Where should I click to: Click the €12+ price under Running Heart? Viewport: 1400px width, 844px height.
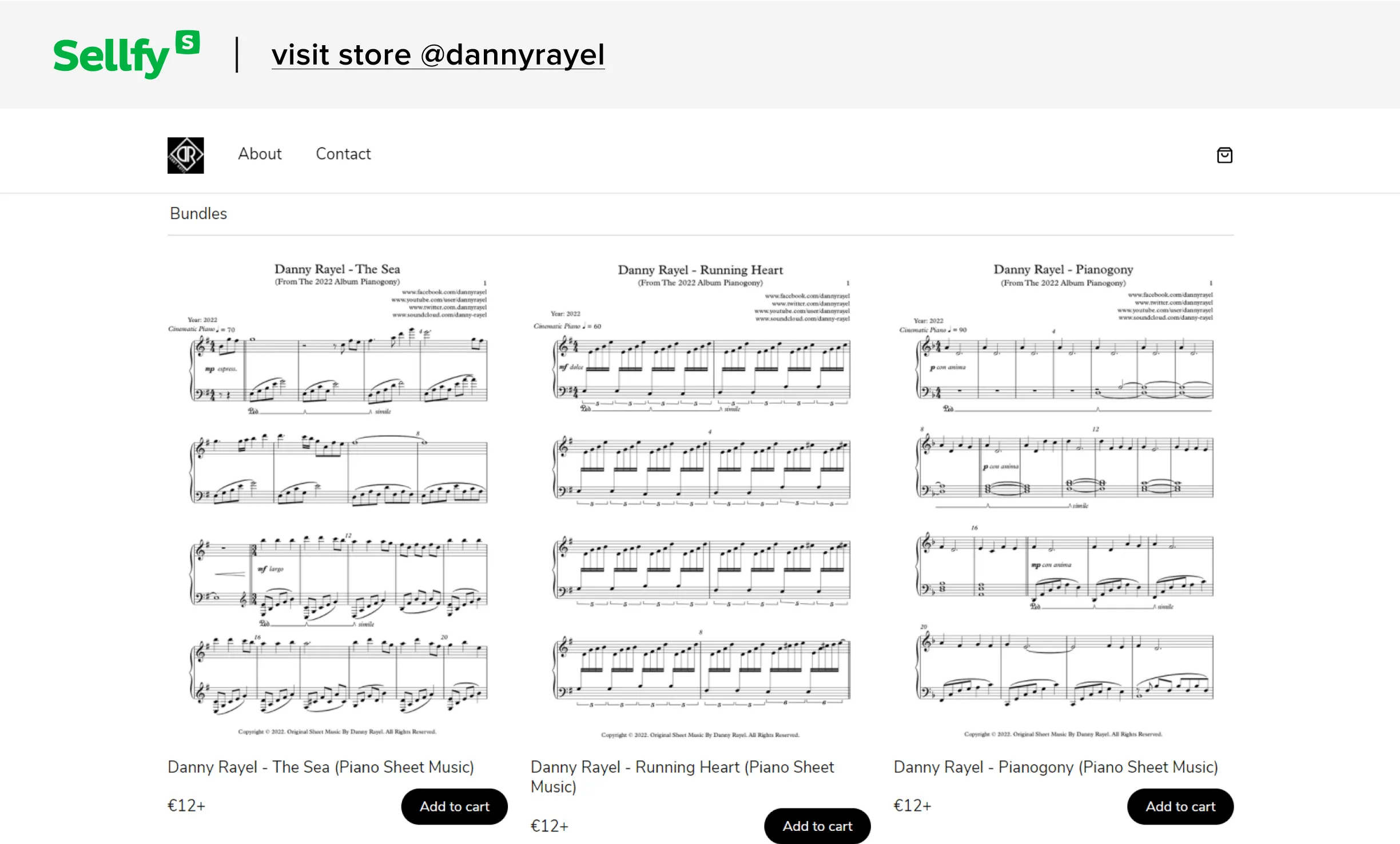tap(550, 826)
